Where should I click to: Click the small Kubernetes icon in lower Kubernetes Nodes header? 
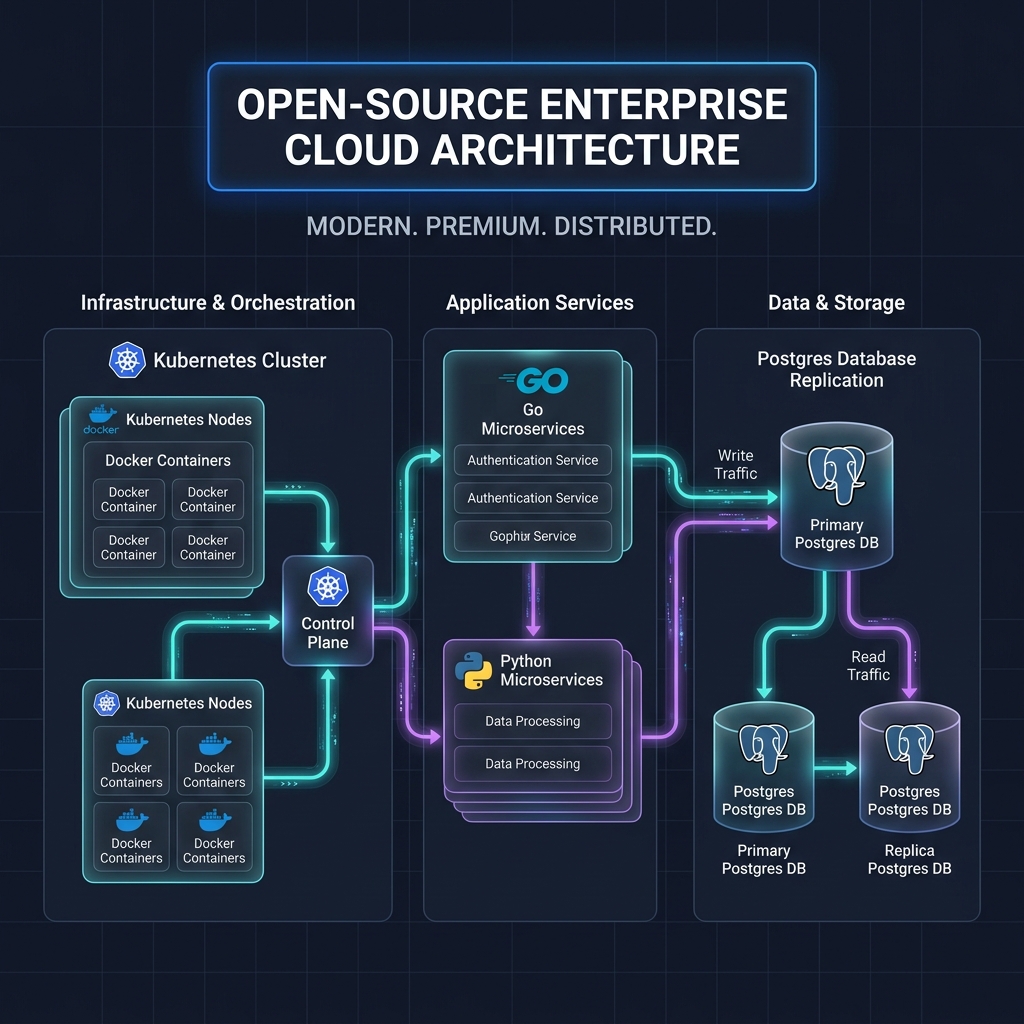pyautogui.click(x=106, y=703)
